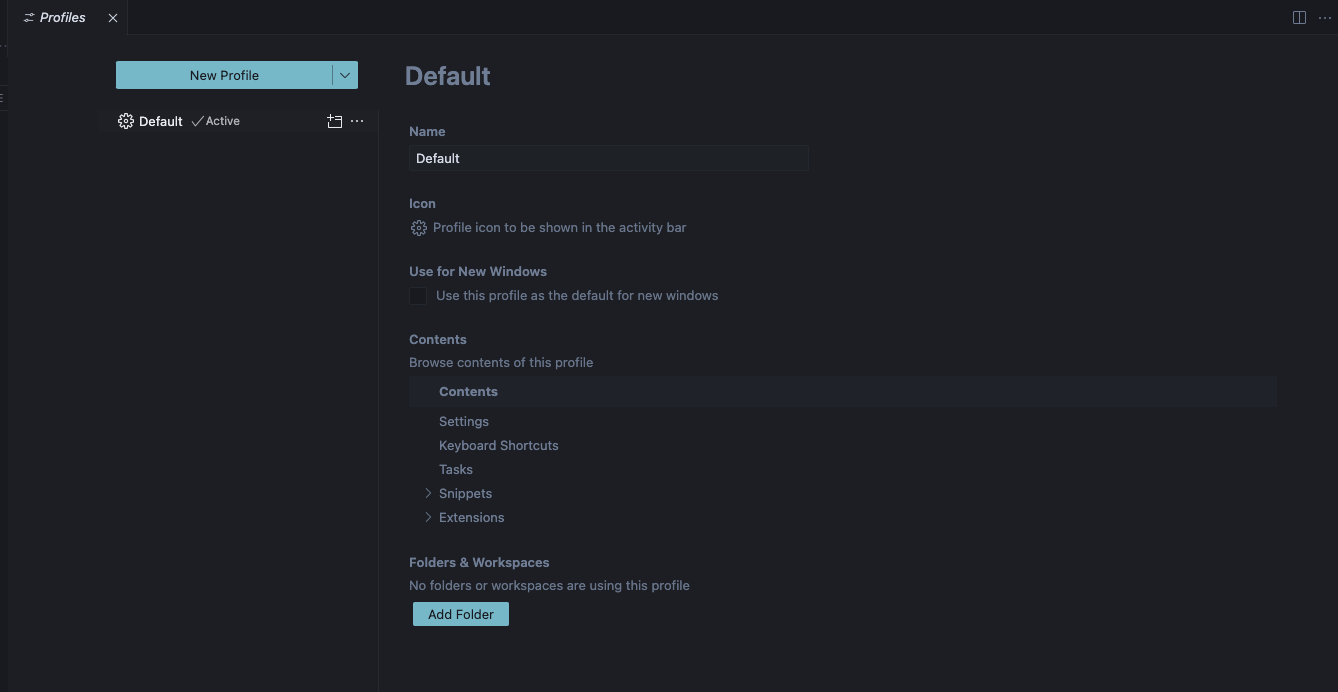Select the Profiles editor tab

tap(63, 18)
